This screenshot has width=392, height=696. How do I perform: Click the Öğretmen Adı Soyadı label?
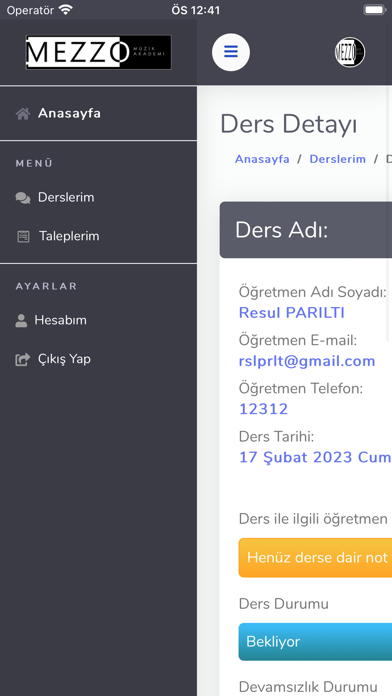coord(313,292)
